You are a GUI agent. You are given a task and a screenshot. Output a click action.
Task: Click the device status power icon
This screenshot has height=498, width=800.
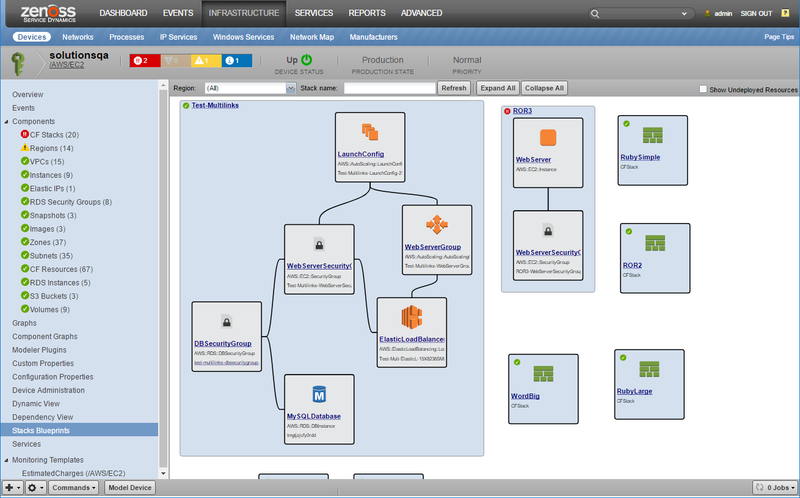pos(307,60)
